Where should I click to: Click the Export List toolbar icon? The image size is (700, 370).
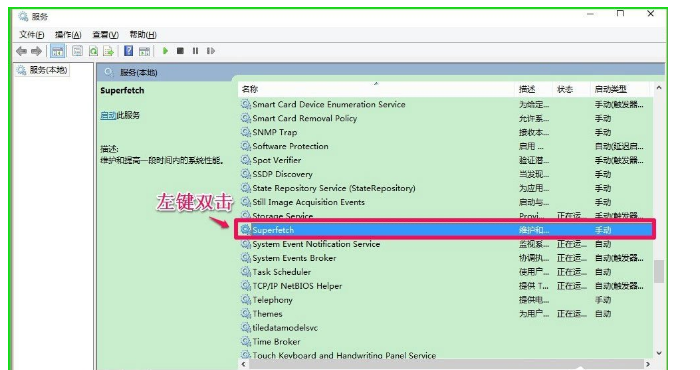click(x=108, y=51)
